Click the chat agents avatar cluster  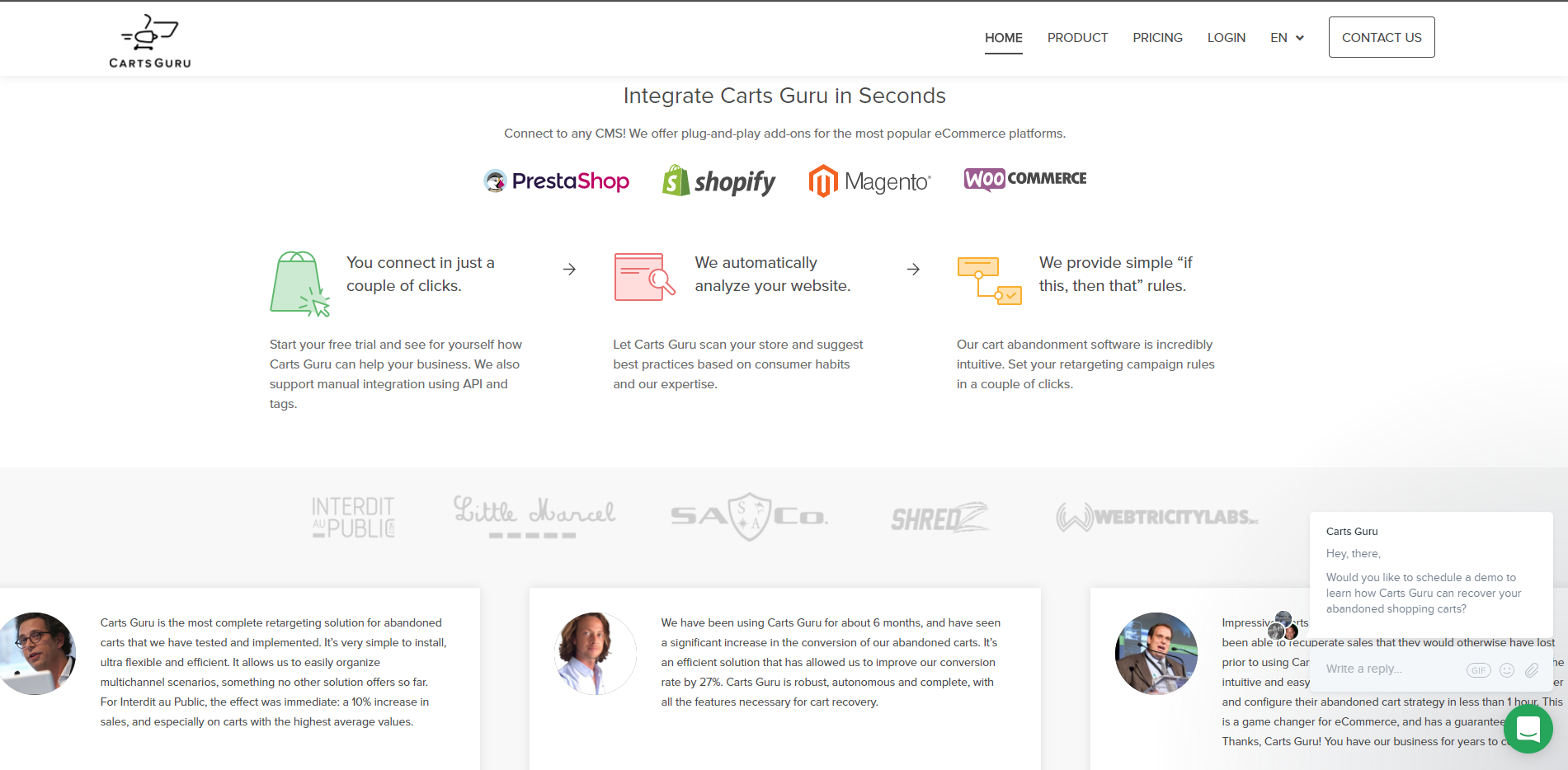pos(1283,626)
